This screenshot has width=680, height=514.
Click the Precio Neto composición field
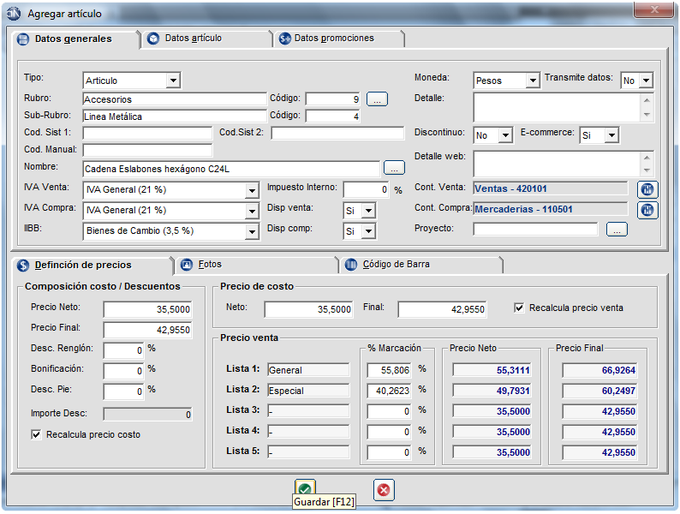pyautogui.click(x=148, y=309)
